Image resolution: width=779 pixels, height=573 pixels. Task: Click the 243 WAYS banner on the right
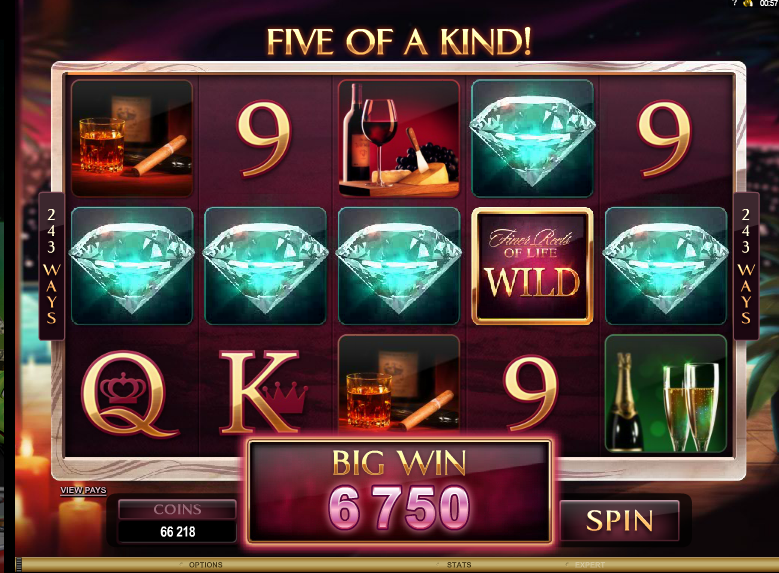tap(746, 266)
